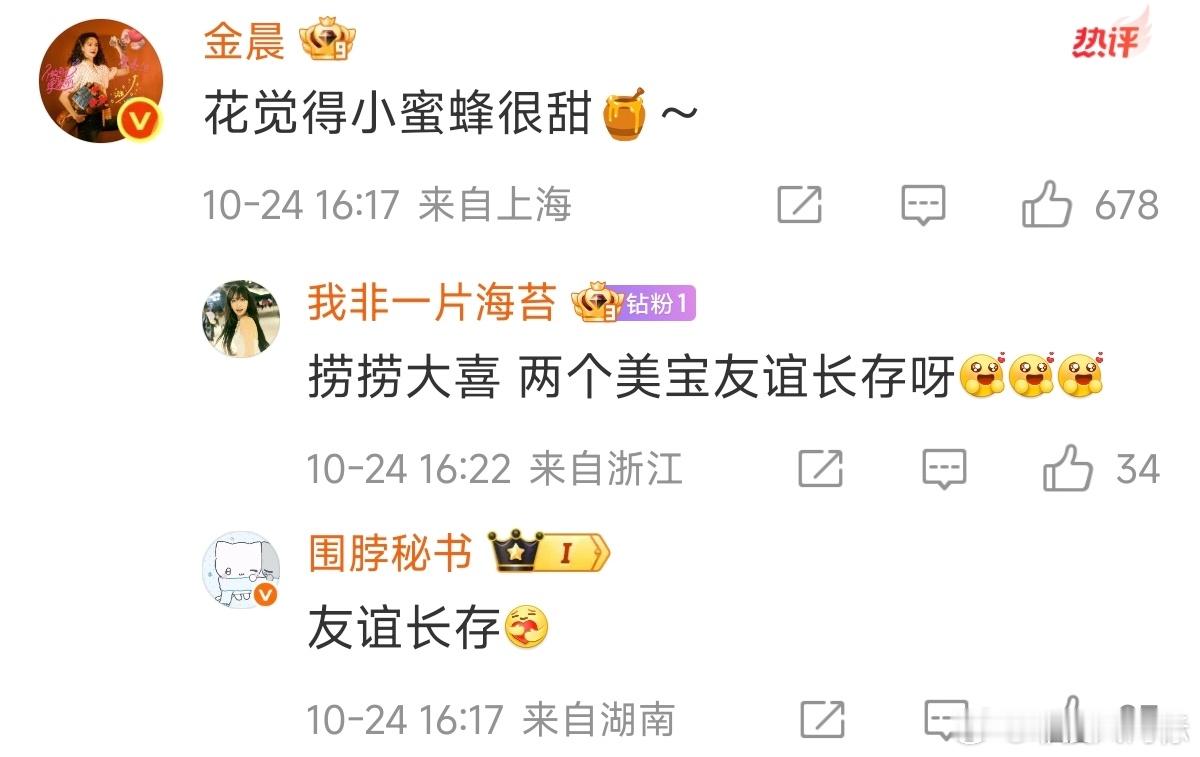Image resolution: width=1200 pixels, height=757 pixels.
Task: Reply to 围脖秘书's comment via bubble icon
Action: (x=945, y=719)
